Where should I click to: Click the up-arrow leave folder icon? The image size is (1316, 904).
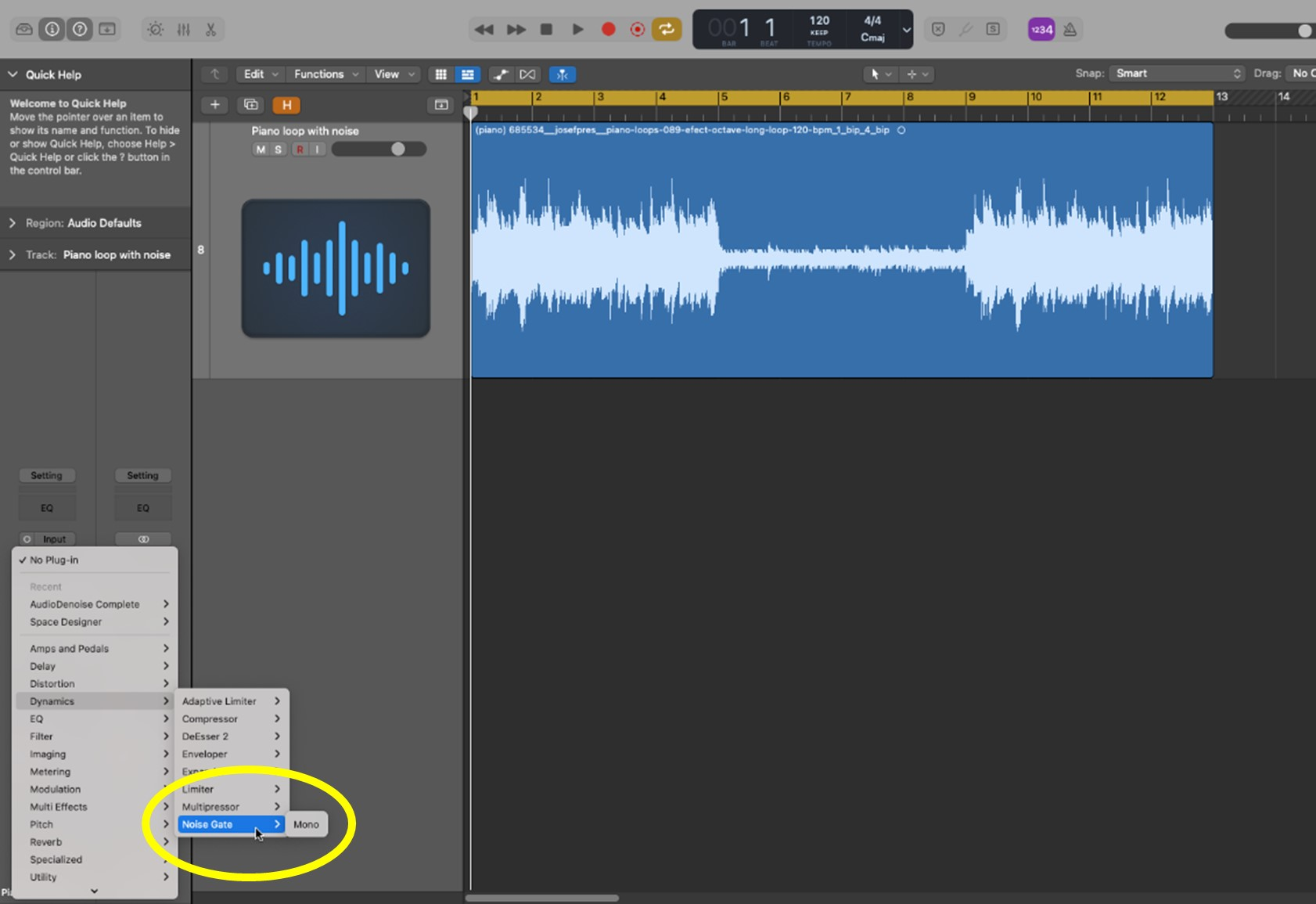coord(214,74)
